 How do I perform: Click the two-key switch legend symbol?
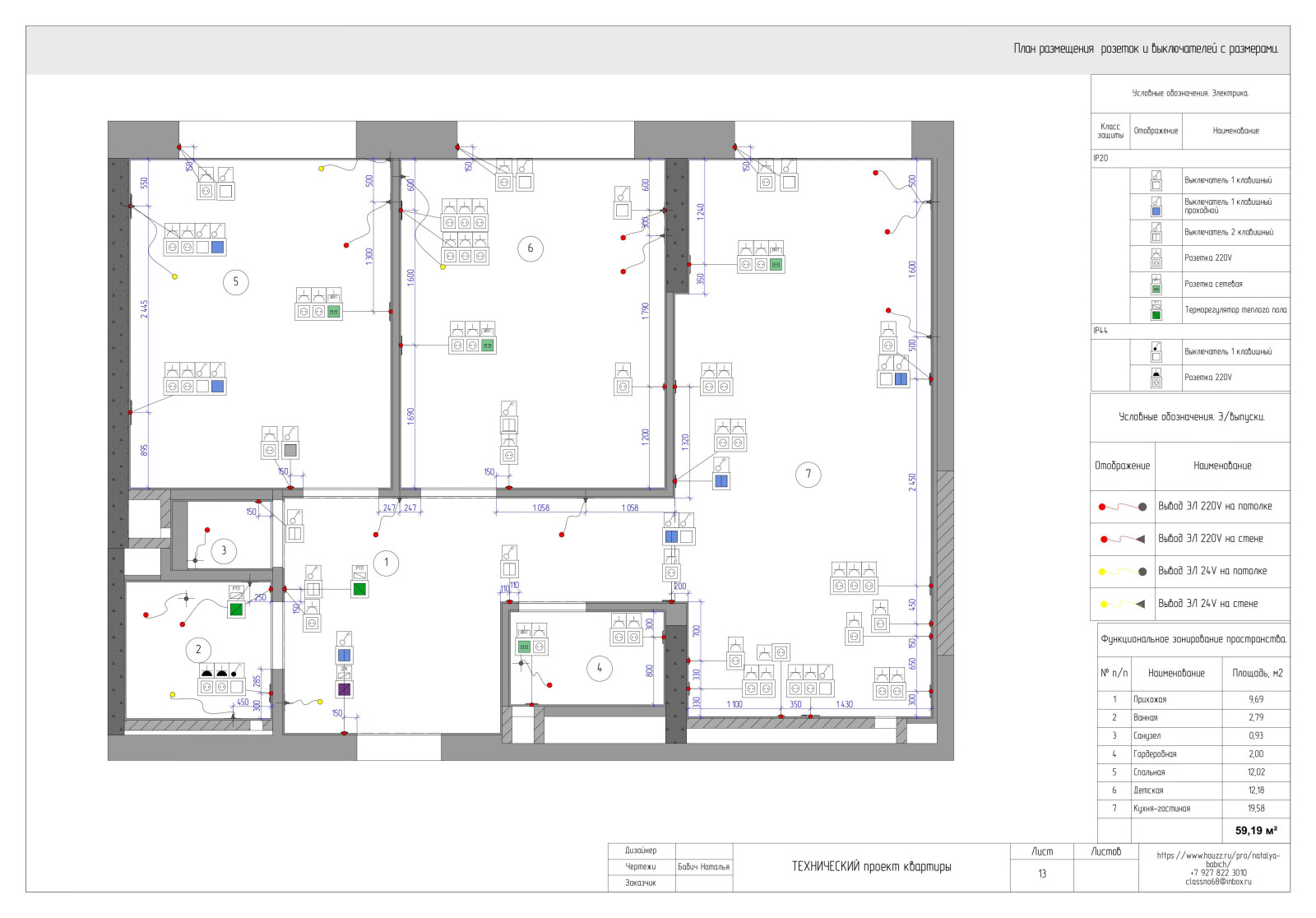coord(1156,233)
